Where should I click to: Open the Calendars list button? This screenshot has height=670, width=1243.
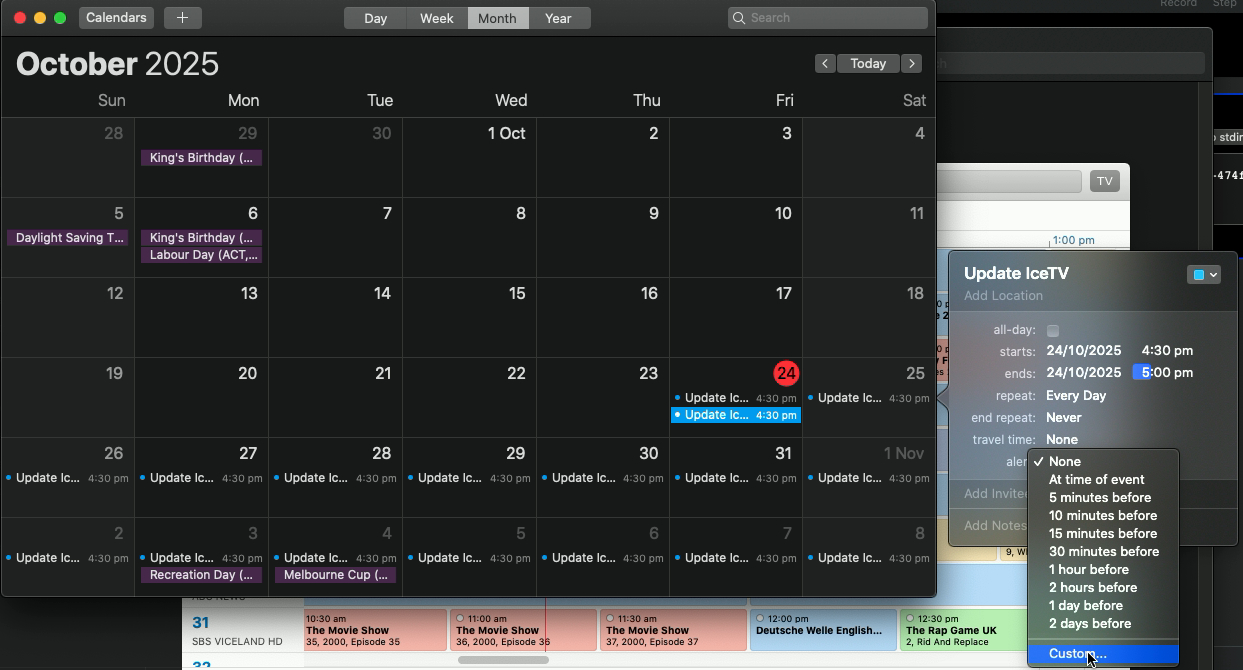point(116,18)
